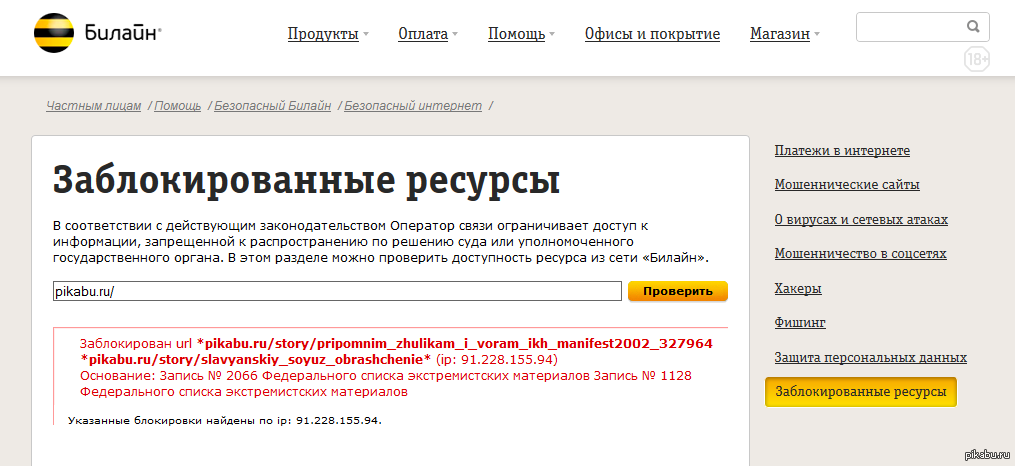Open Безопасный интернет breadcrumb link
This screenshot has height=466, width=1015.
[413, 105]
